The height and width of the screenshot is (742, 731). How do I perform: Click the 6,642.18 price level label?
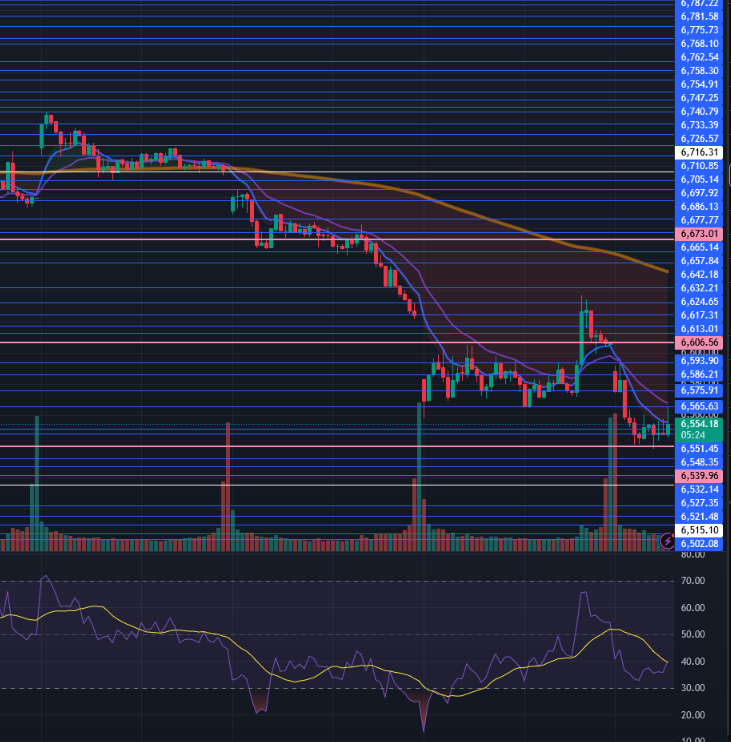click(x=699, y=275)
